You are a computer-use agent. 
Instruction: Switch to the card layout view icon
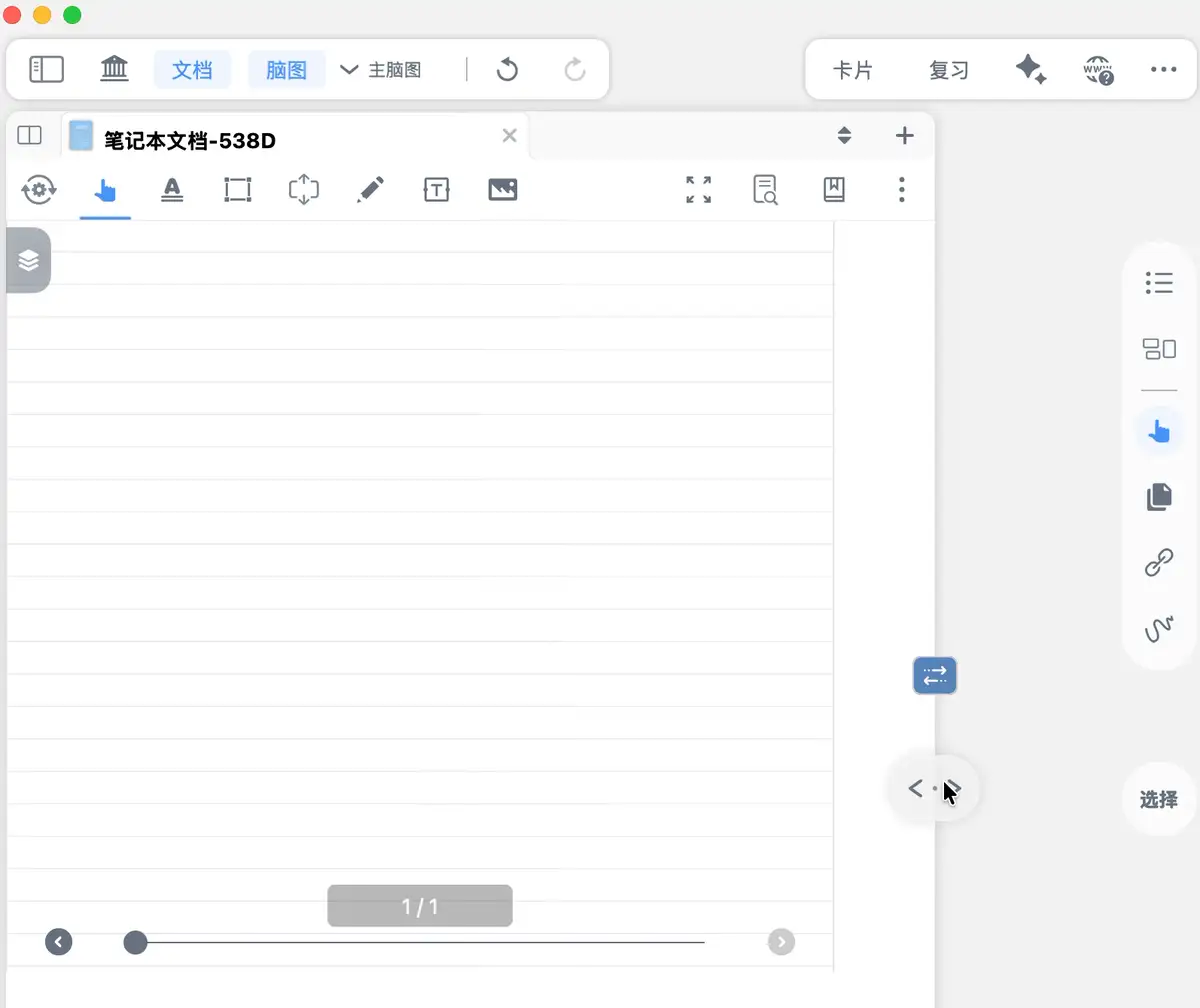pyautogui.click(x=1159, y=349)
